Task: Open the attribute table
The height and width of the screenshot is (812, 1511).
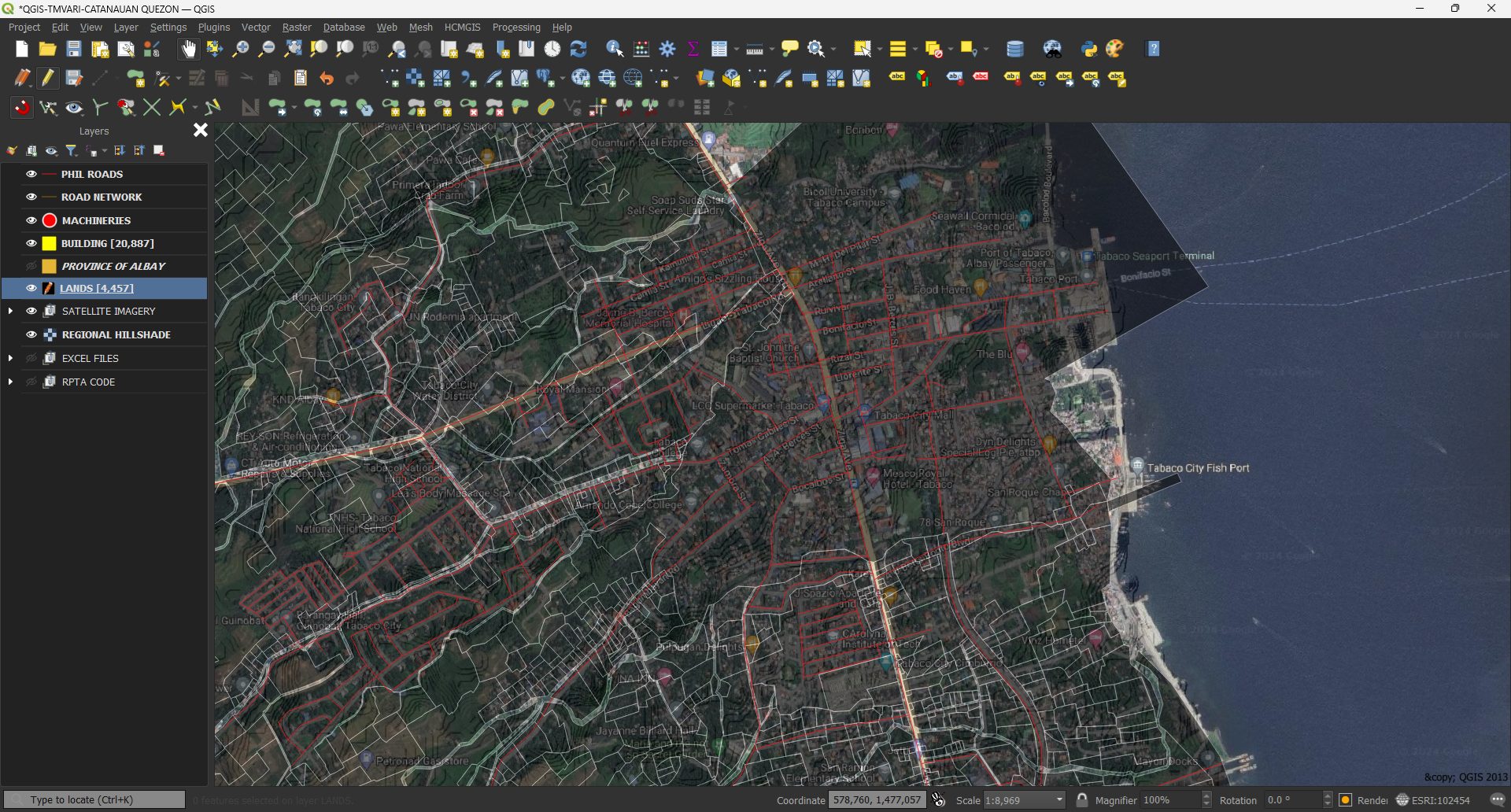Action: point(720,49)
